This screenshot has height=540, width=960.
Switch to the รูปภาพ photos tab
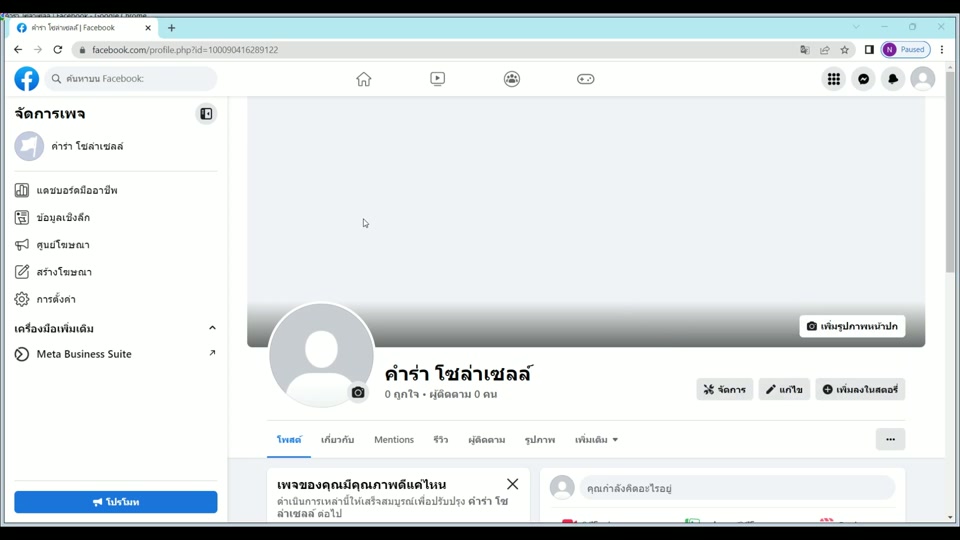(539, 440)
